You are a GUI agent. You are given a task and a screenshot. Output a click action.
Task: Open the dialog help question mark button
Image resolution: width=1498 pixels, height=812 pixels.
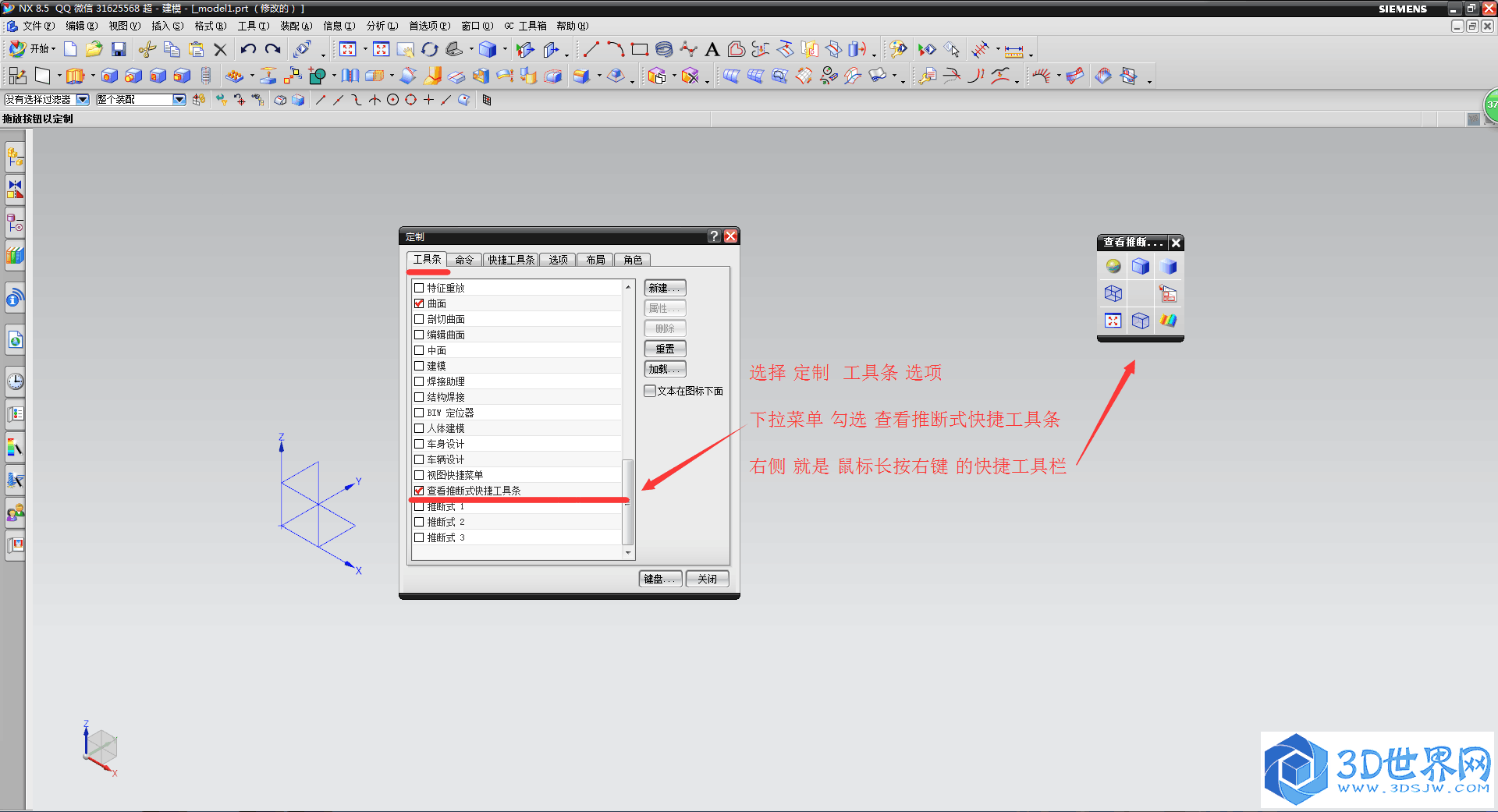714,236
